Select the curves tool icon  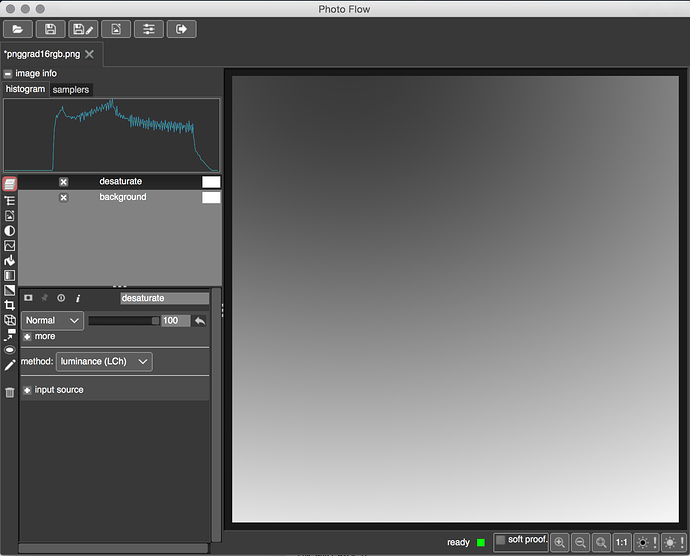pyautogui.click(x=10, y=246)
